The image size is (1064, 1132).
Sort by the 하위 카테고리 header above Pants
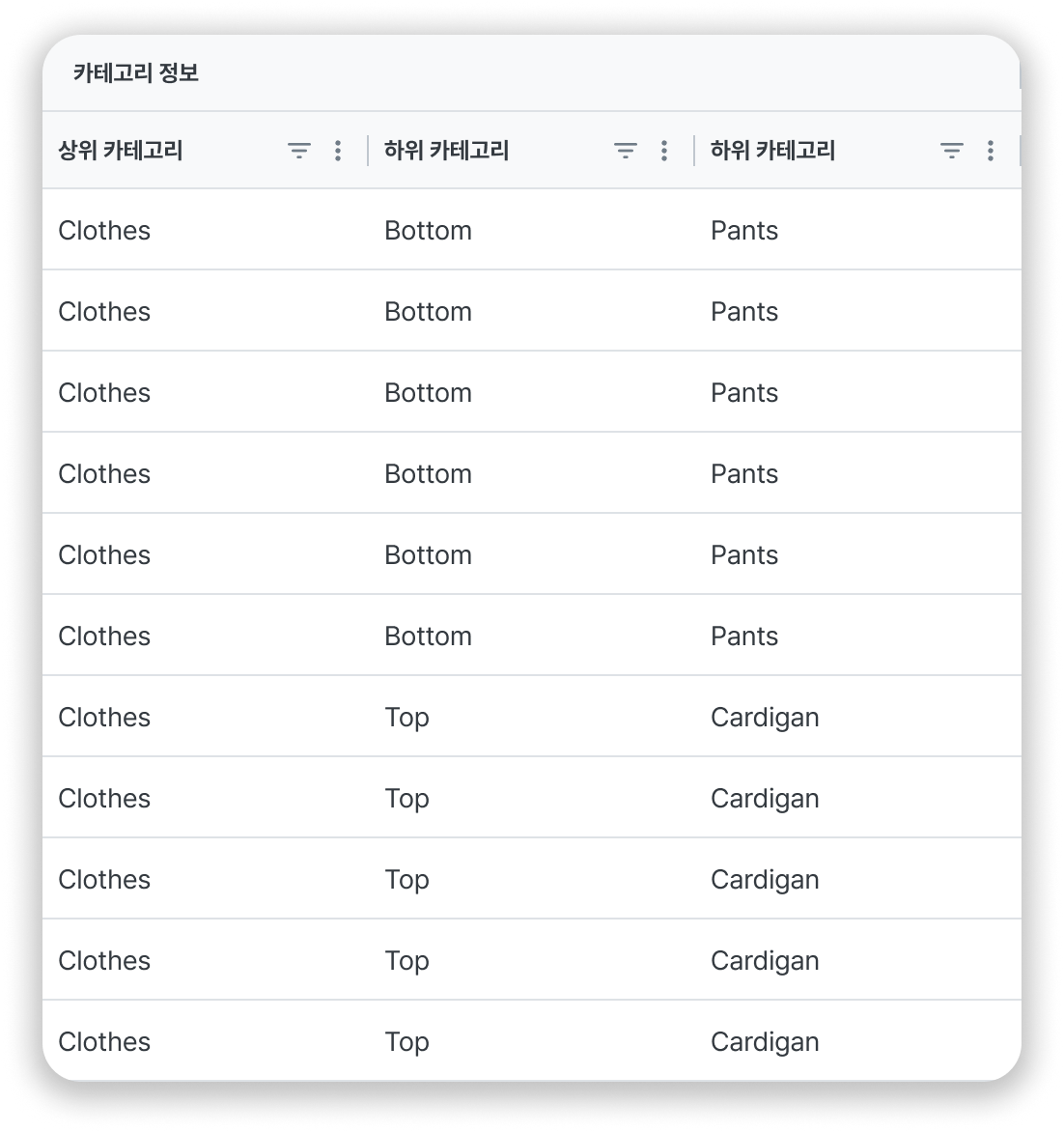point(772,150)
